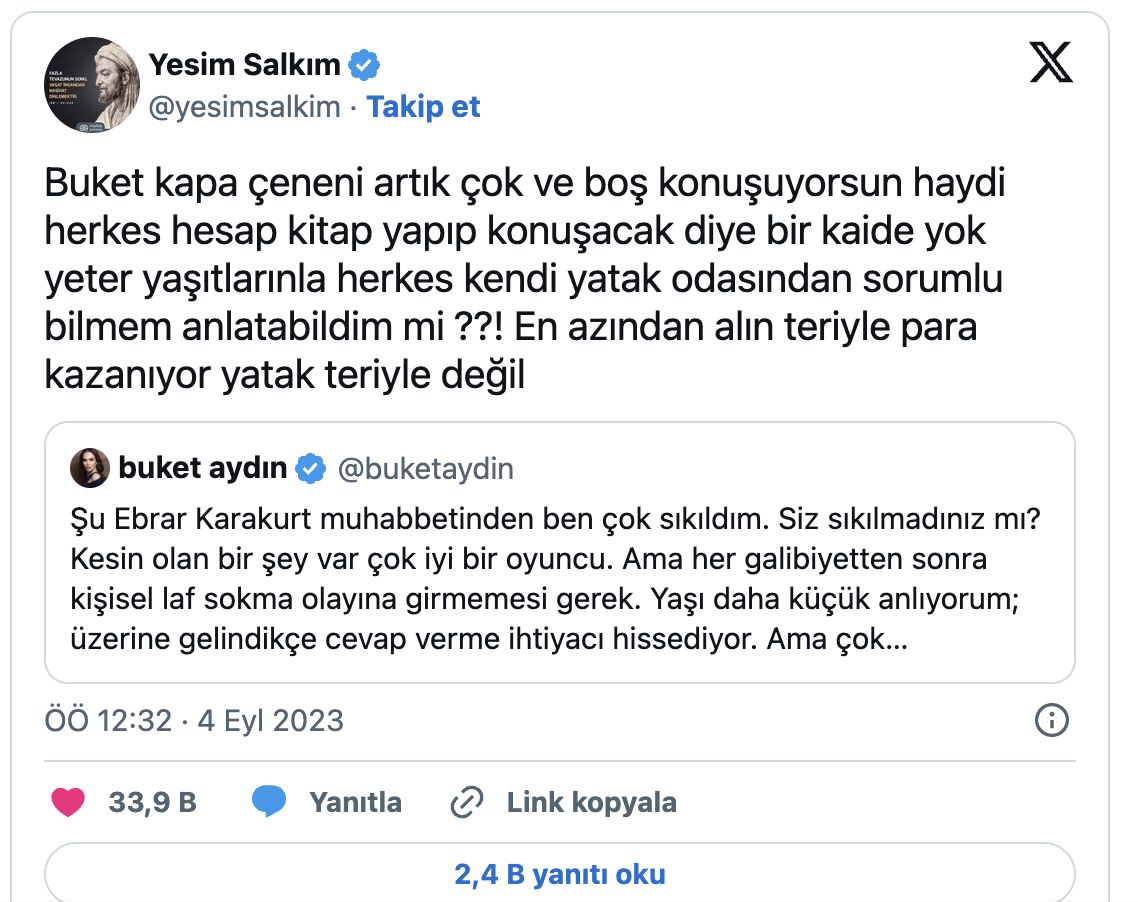Click Yesim Salkım's verified badge

click(363, 66)
